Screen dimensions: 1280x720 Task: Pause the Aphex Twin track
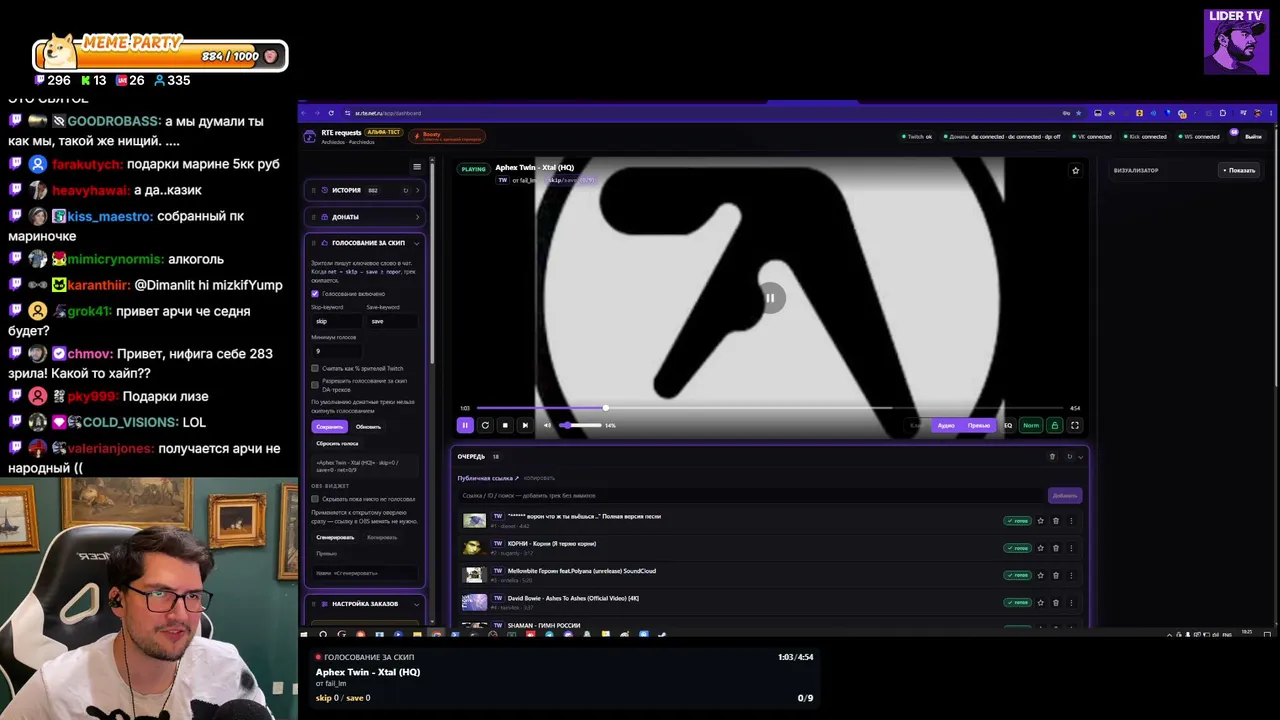[x=465, y=425]
